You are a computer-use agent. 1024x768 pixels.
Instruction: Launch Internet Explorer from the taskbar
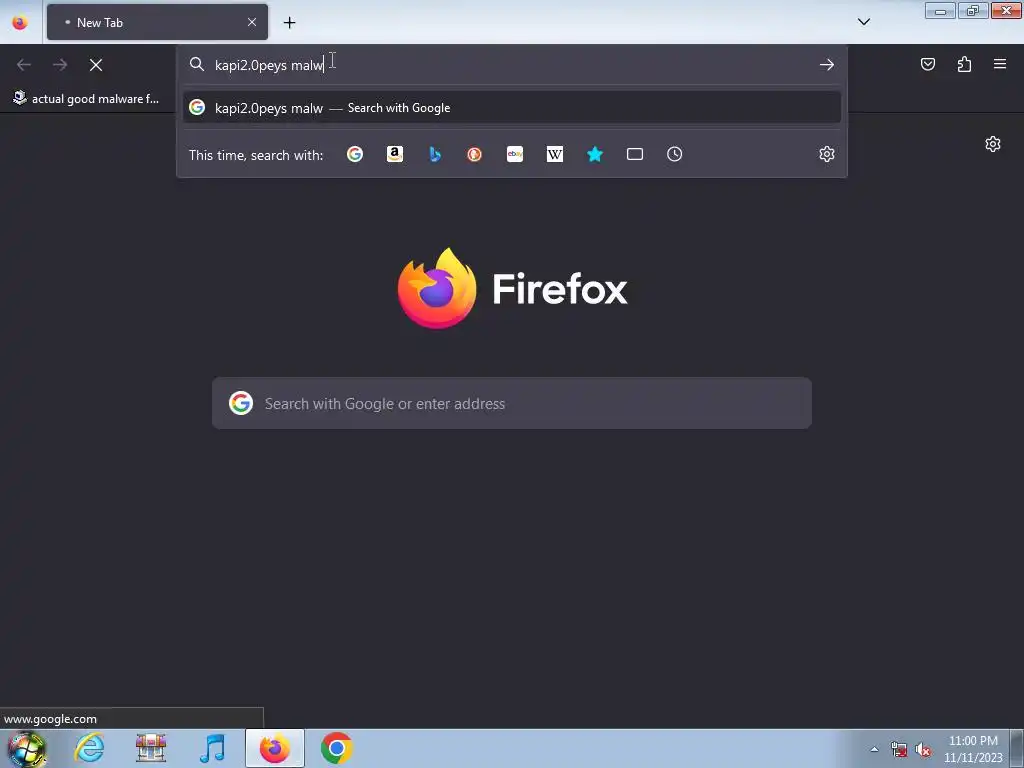tap(89, 748)
